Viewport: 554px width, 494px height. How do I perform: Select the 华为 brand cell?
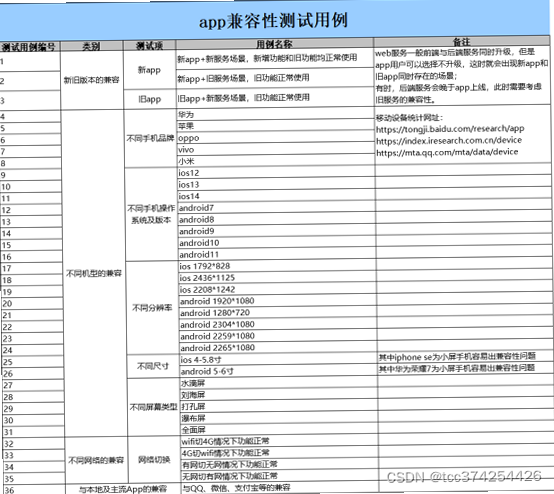click(275, 114)
